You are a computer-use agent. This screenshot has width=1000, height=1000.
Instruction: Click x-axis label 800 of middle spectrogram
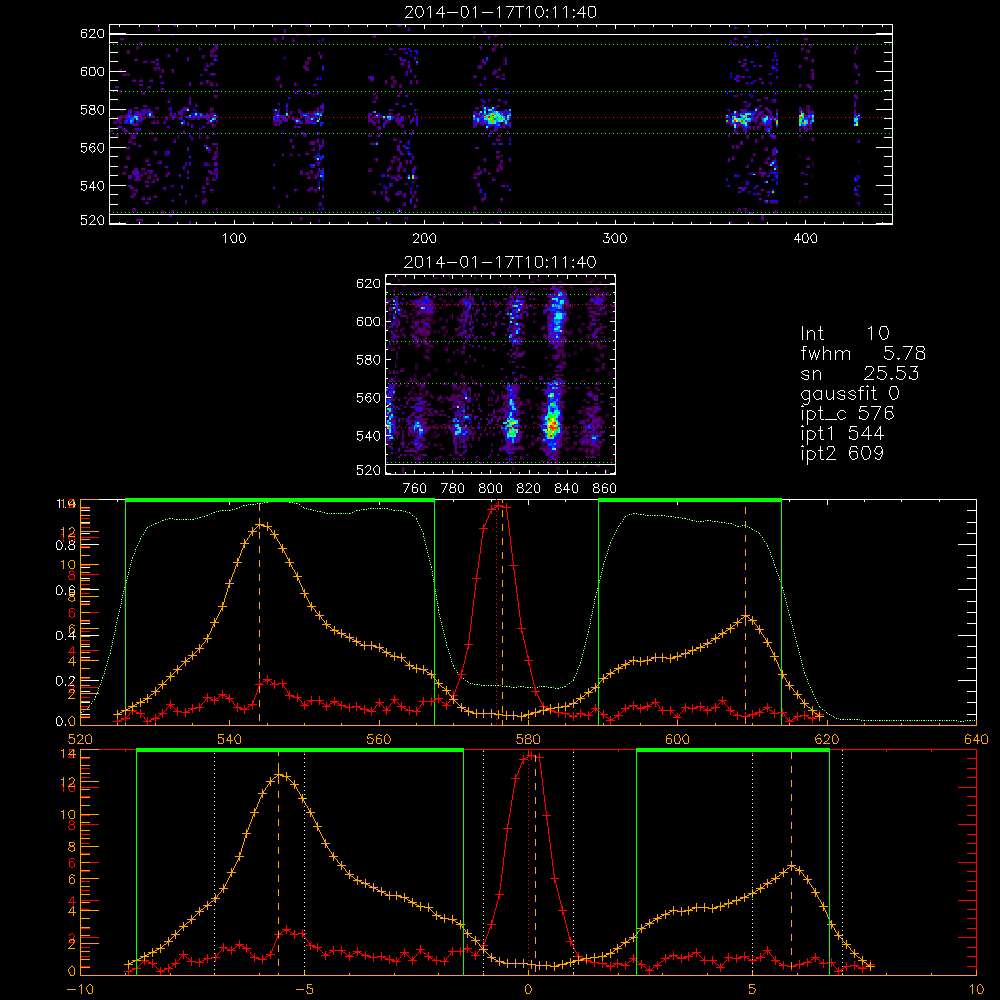point(491,489)
